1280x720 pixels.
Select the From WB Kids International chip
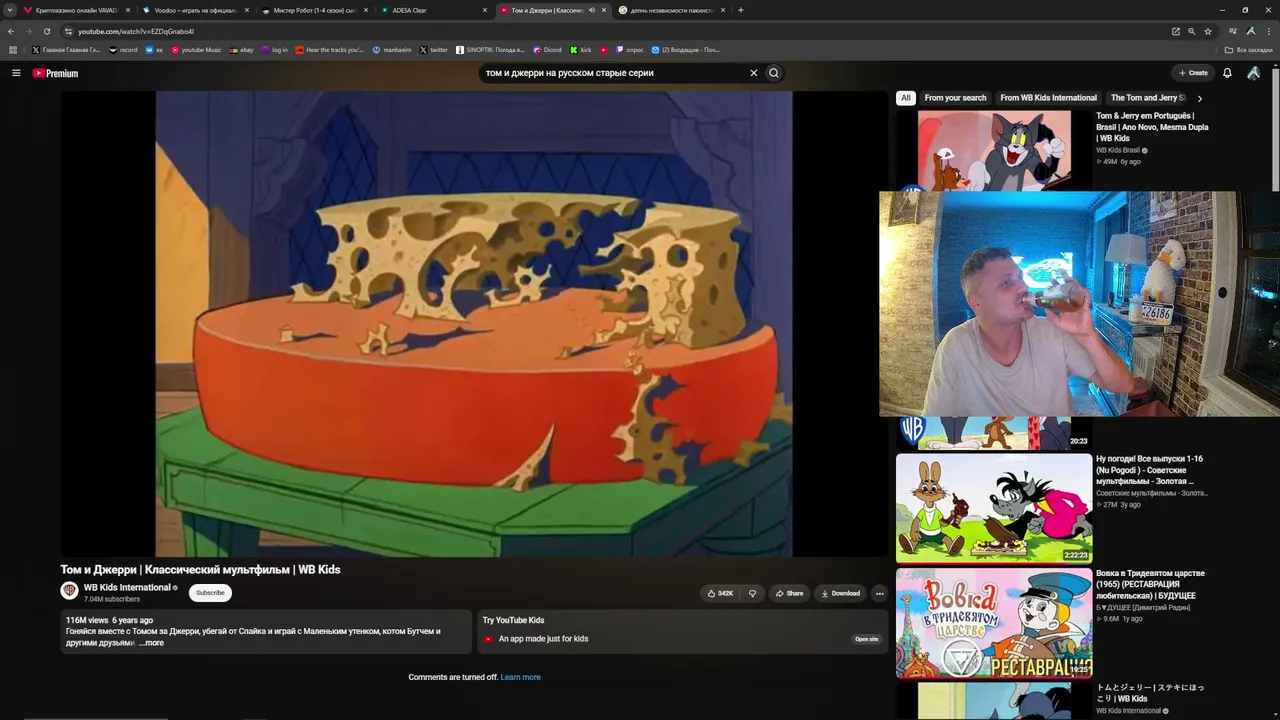click(1048, 98)
